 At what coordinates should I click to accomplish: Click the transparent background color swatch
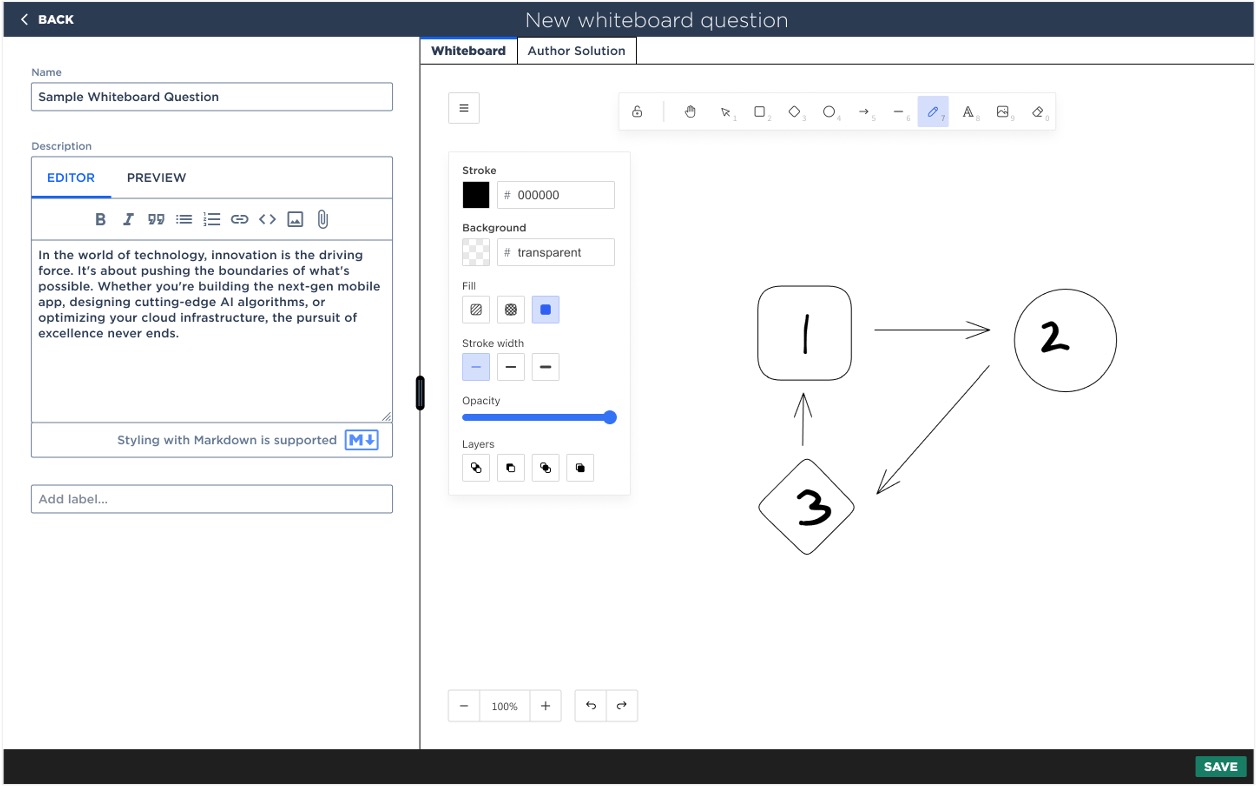tap(476, 252)
